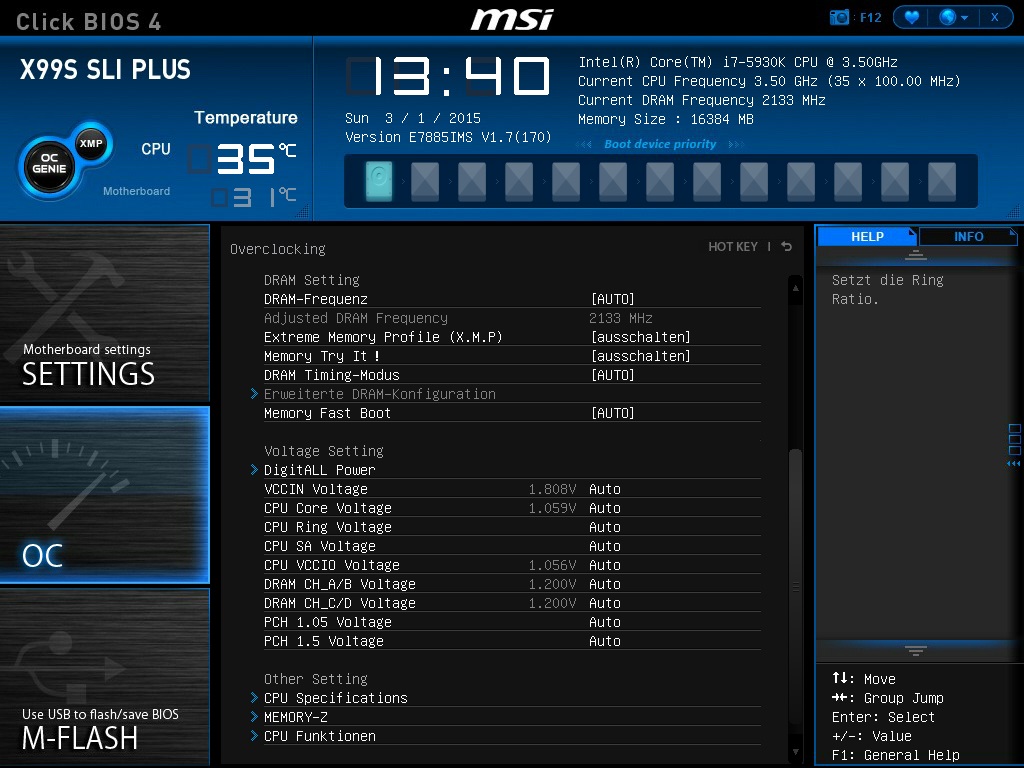Open Extreme Memory Profile (X.M.P) setting
This screenshot has height=768, width=1024.
coord(512,337)
